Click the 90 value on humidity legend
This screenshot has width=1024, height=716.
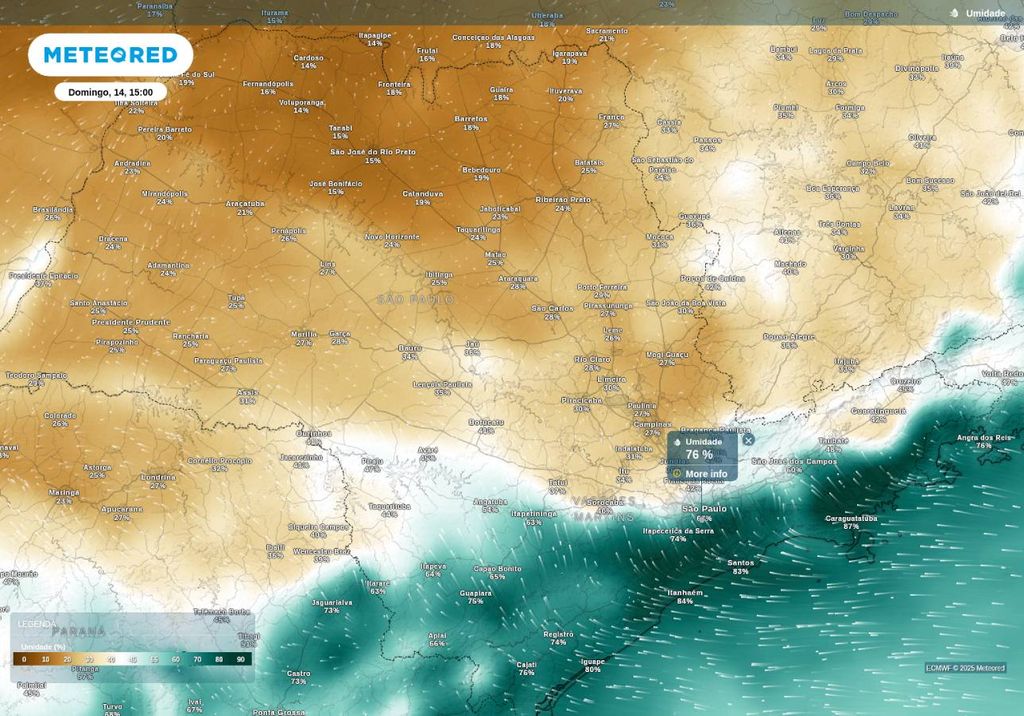point(241,660)
